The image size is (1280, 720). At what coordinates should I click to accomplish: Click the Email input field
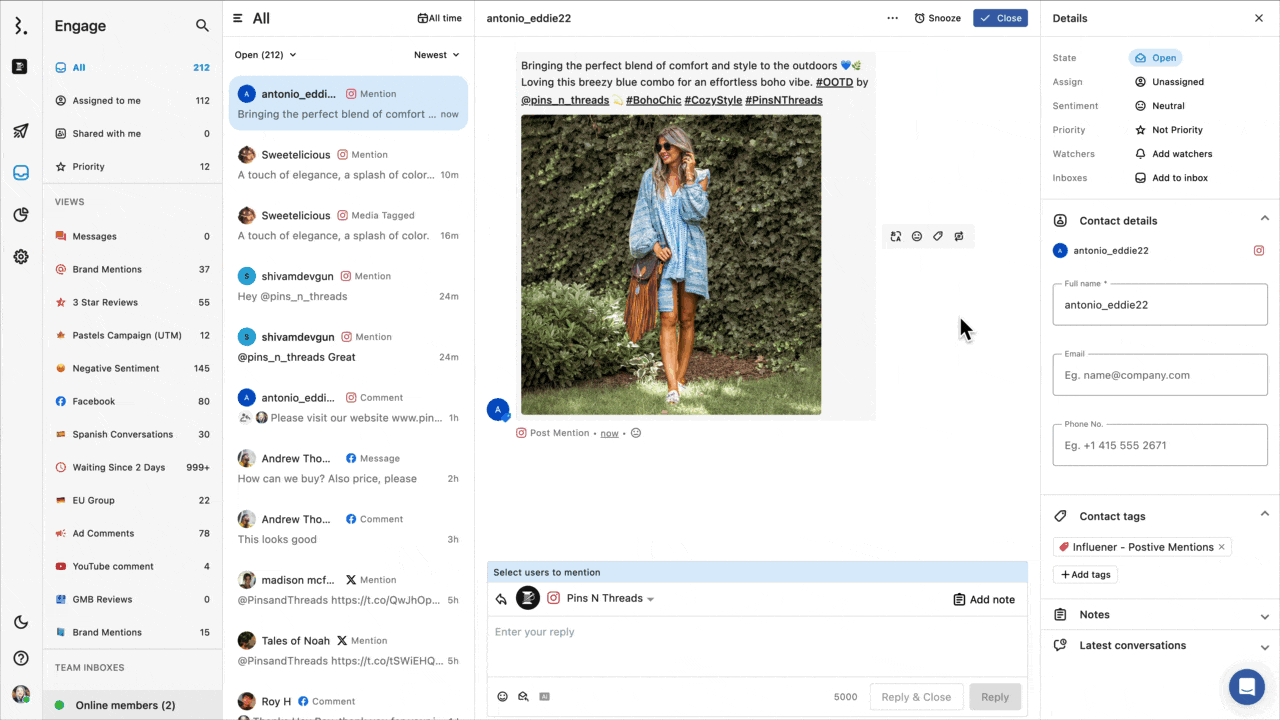coord(1159,375)
